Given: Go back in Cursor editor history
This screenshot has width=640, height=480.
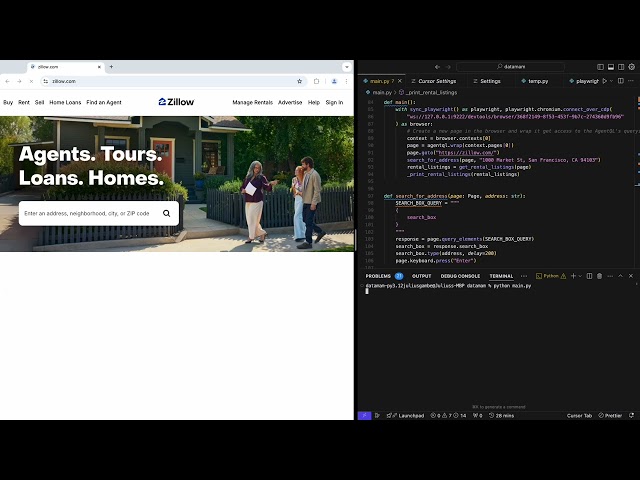Looking at the screenshot, I should (x=438, y=67).
